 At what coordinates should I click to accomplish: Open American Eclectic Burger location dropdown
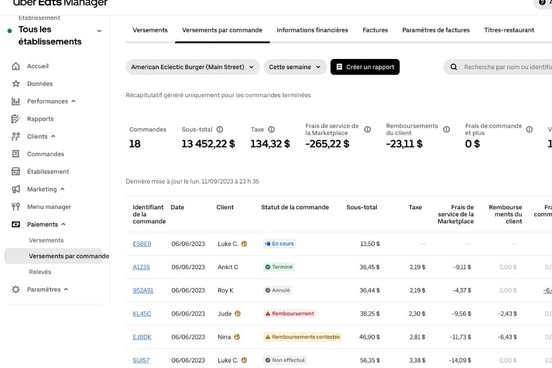[x=193, y=67]
